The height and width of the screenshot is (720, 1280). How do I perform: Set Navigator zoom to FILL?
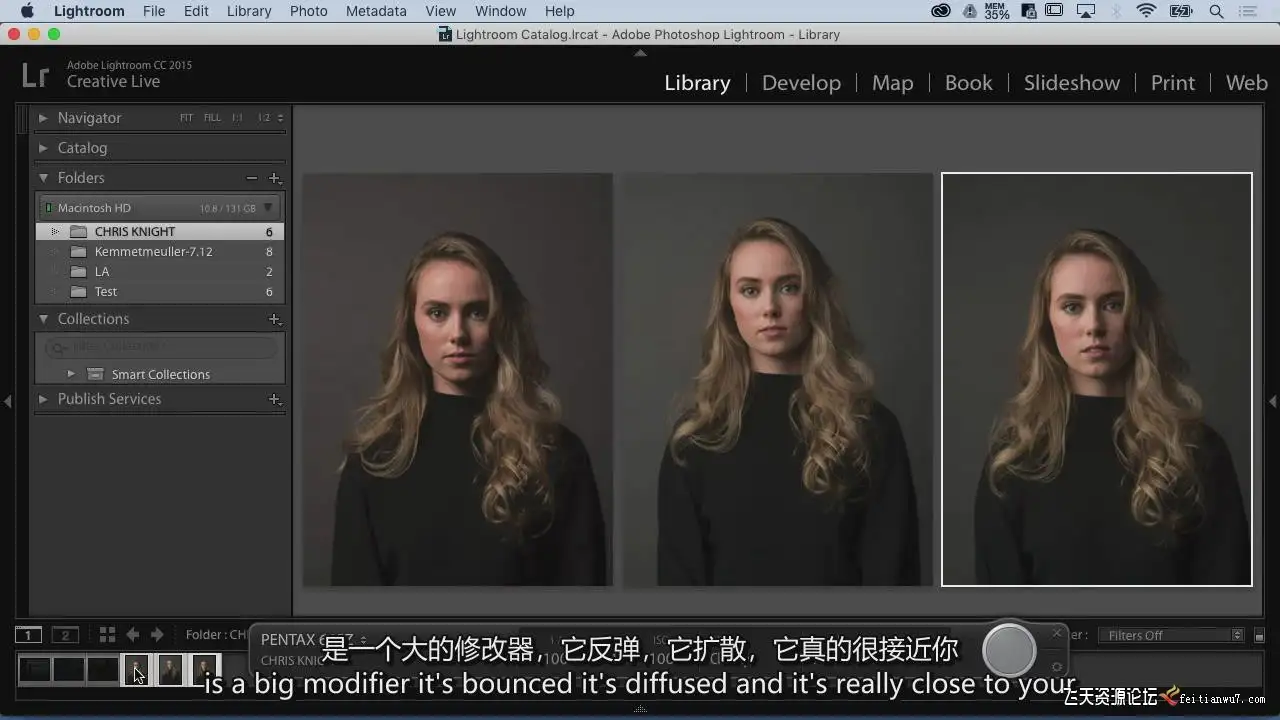click(212, 118)
